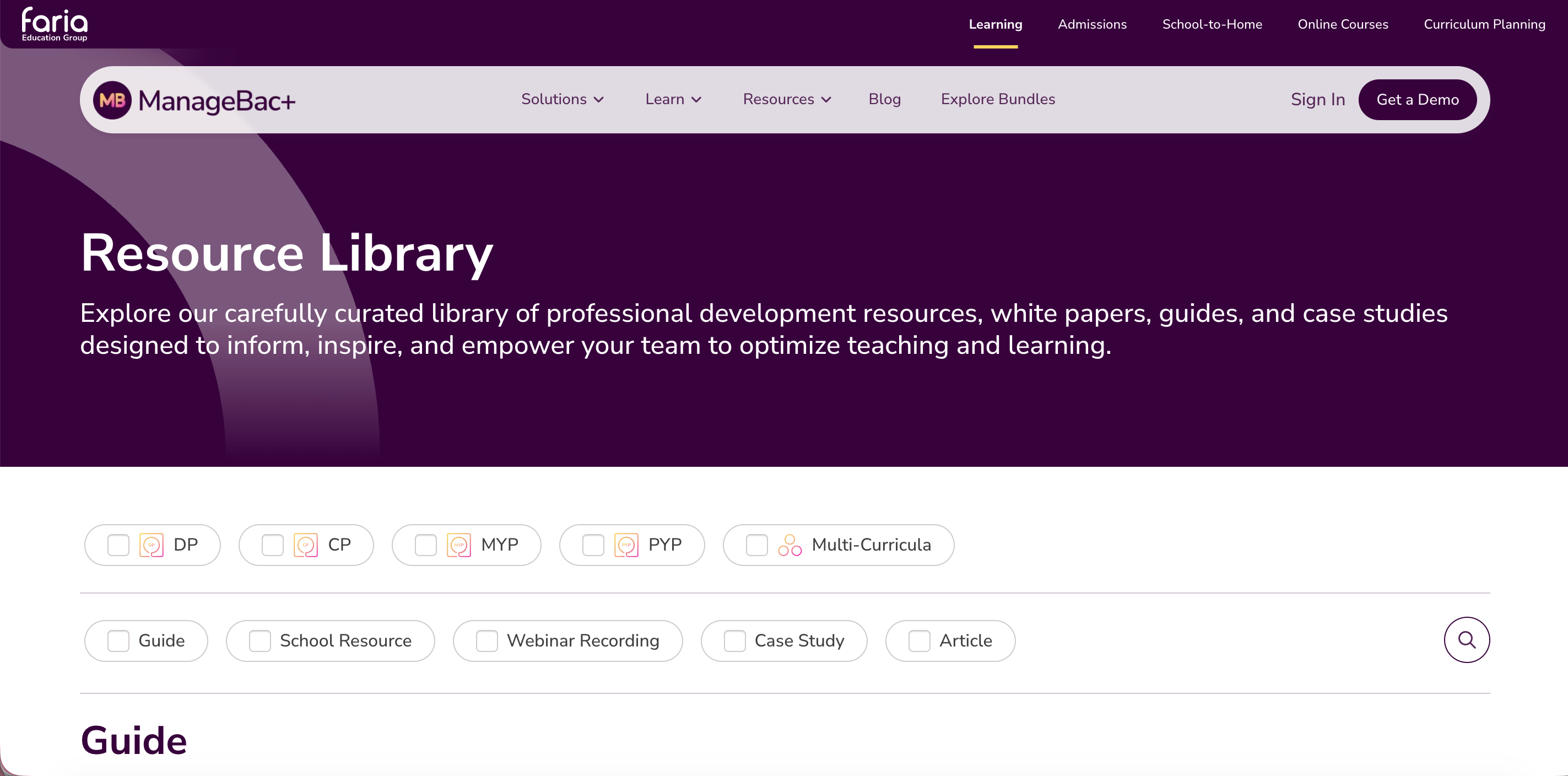Viewport: 1568px width, 776px height.
Task: Click the search magnifier icon
Action: 1466,640
